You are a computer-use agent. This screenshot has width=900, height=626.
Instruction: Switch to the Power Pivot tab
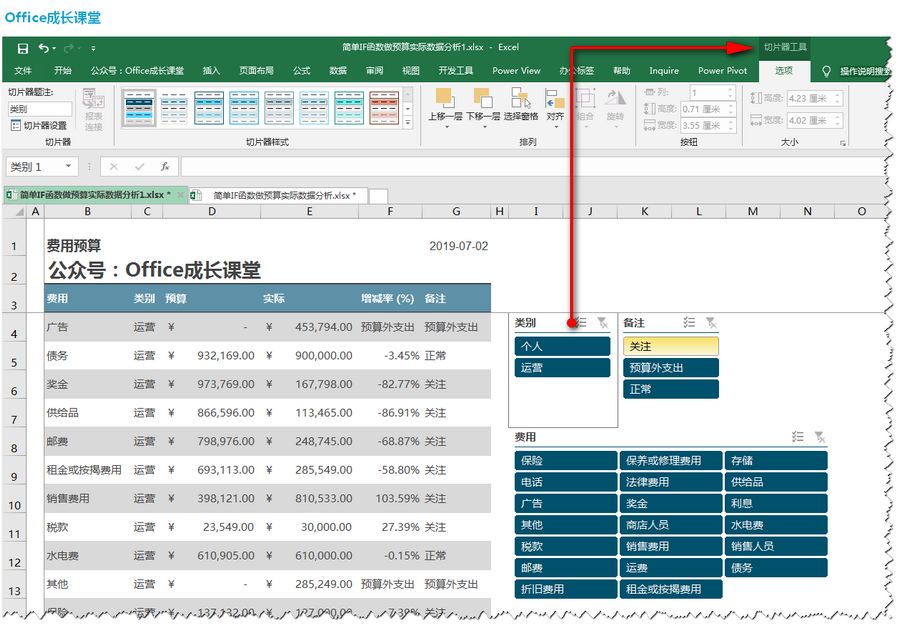coord(723,71)
